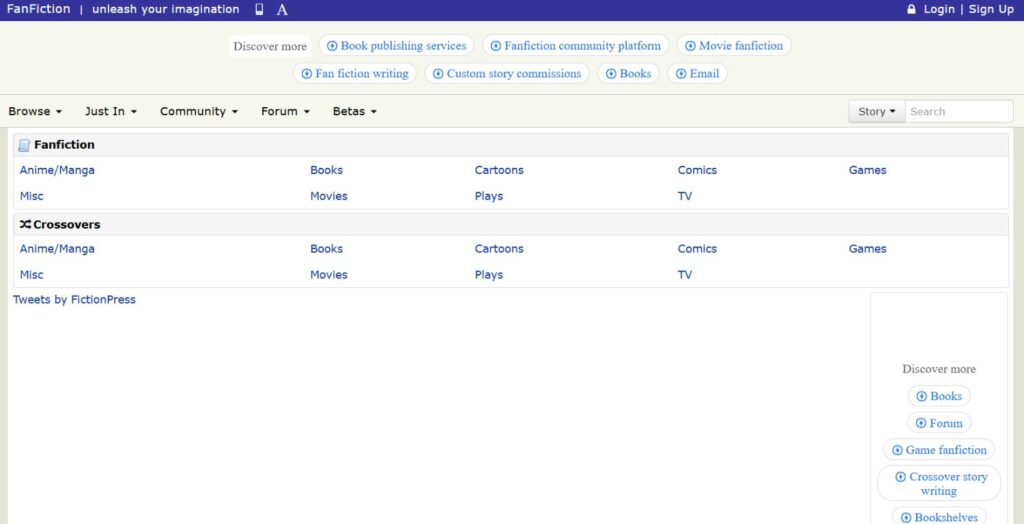Click the Fanfiction section book icon
Viewport: 1024px width, 524px height.
coord(24,145)
